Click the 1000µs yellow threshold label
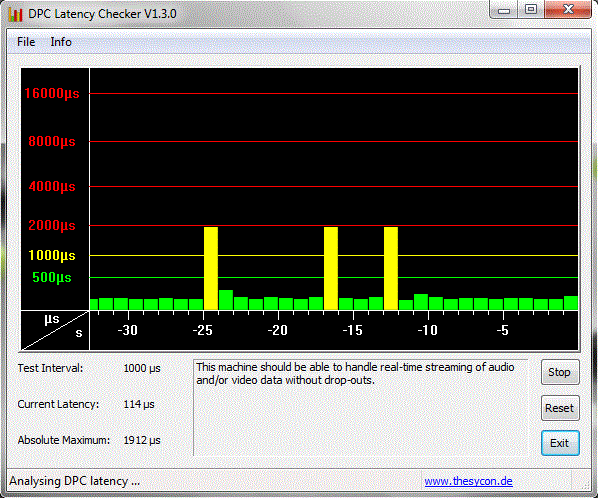Screen dimensions: 598x498 pos(52,255)
